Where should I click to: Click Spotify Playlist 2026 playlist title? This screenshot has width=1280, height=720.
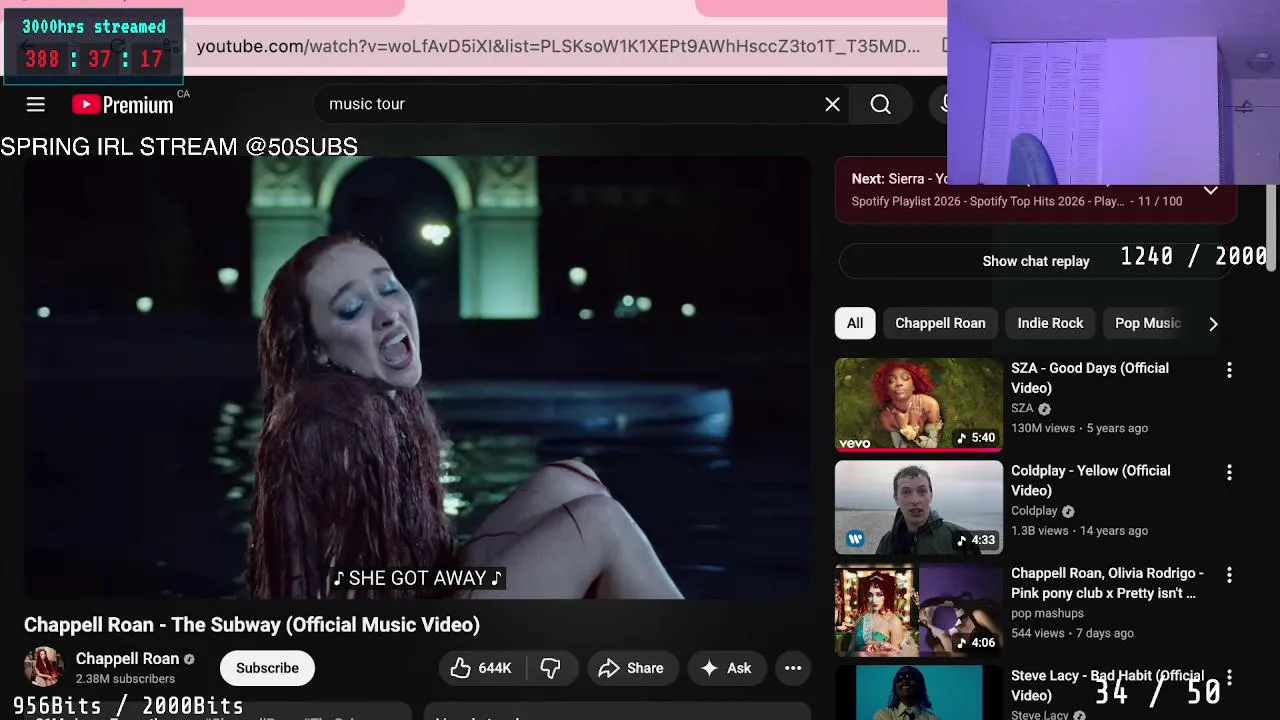pyautogui.click(x=988, y=201)
